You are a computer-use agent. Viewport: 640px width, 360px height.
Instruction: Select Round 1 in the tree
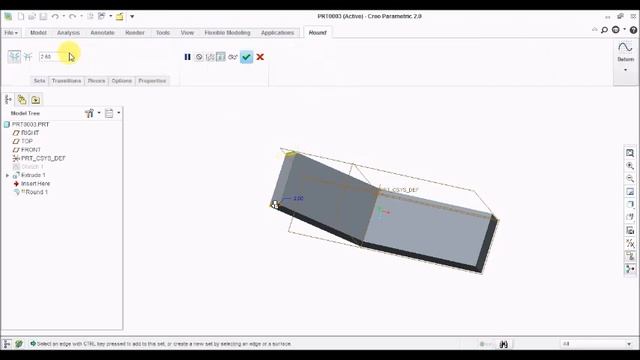[x=31, y=192]
